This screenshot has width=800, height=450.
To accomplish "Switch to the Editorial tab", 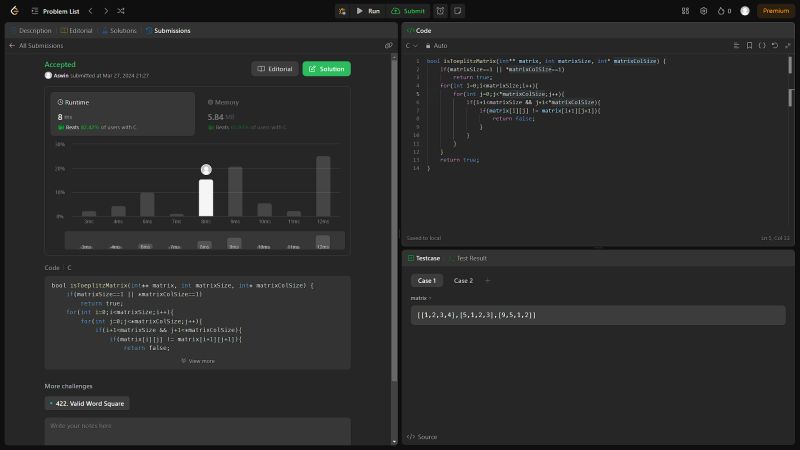I will (77, 31).
